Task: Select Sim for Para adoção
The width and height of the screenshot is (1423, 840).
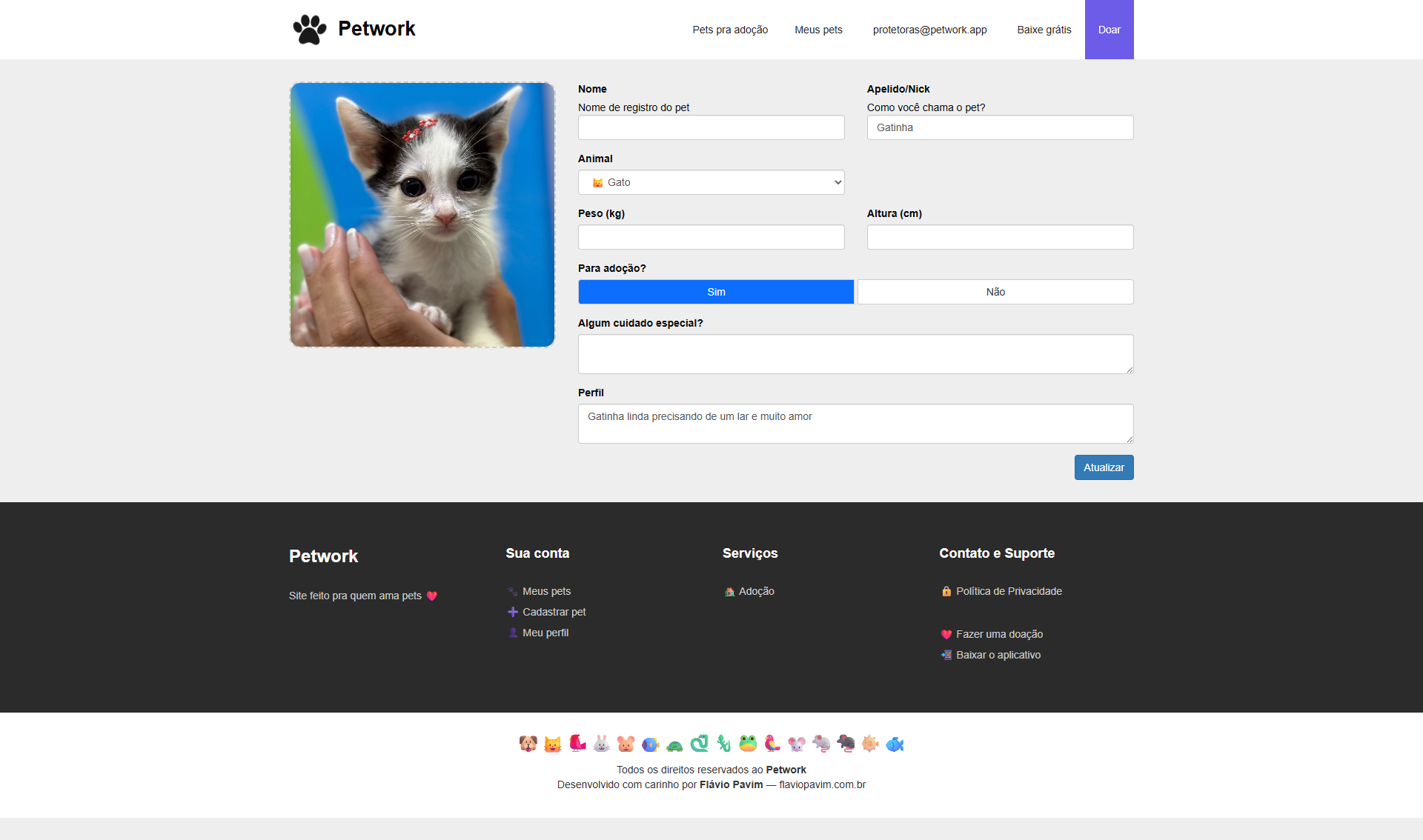Action: point(716,292)
